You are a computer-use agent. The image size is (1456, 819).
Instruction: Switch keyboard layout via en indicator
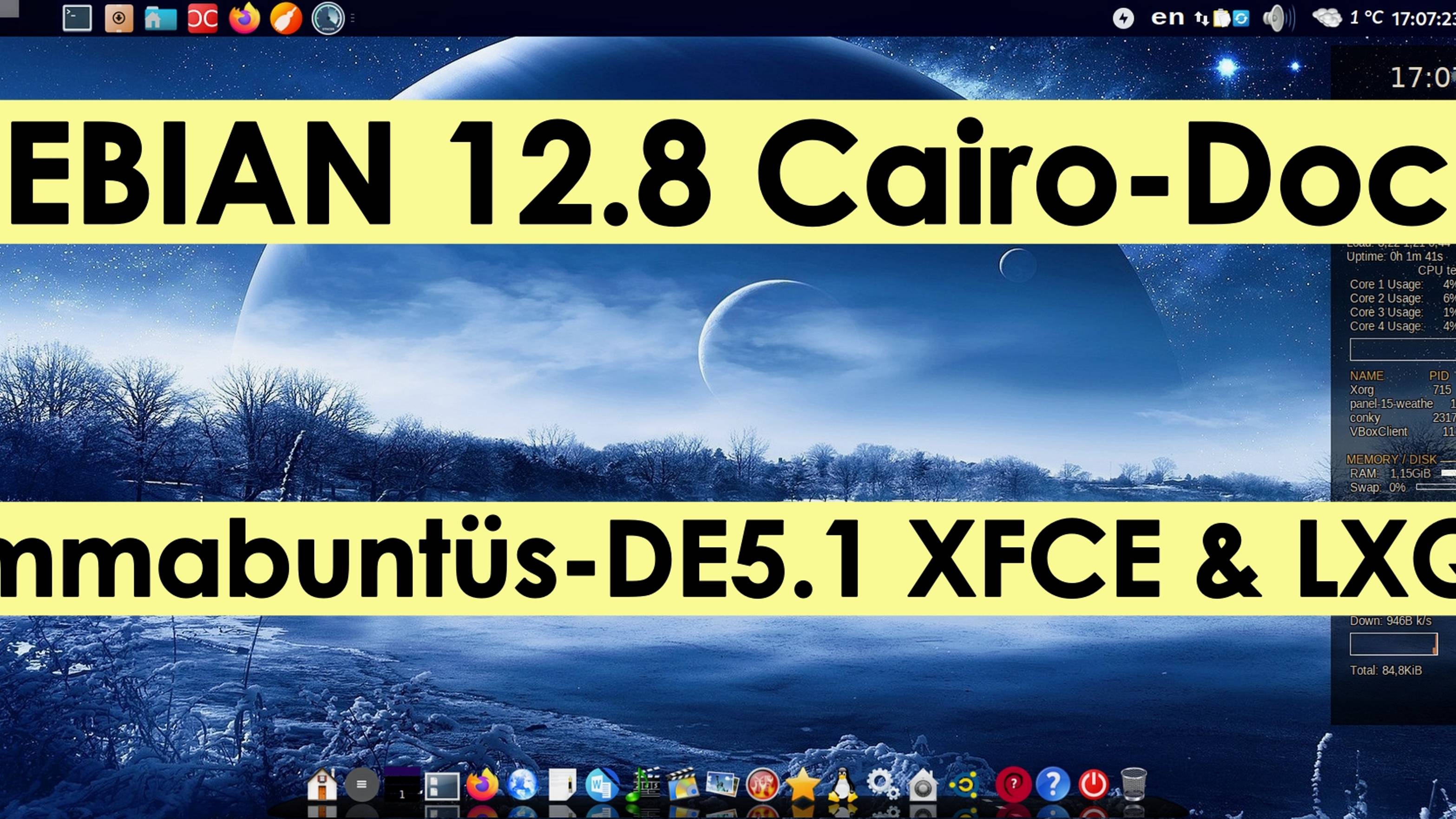(1168, 18)
